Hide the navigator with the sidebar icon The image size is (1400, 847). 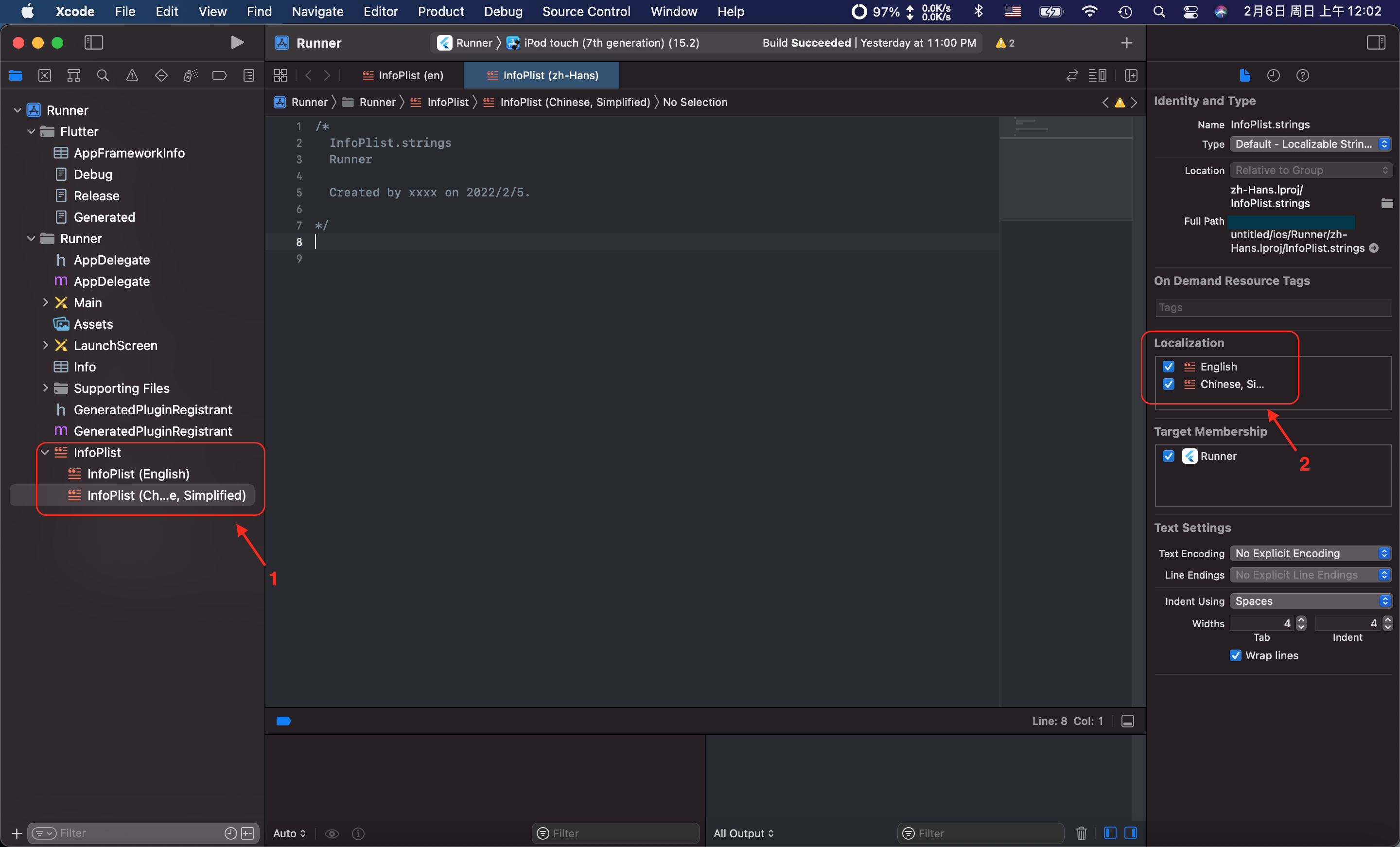[x=93, y=43]
